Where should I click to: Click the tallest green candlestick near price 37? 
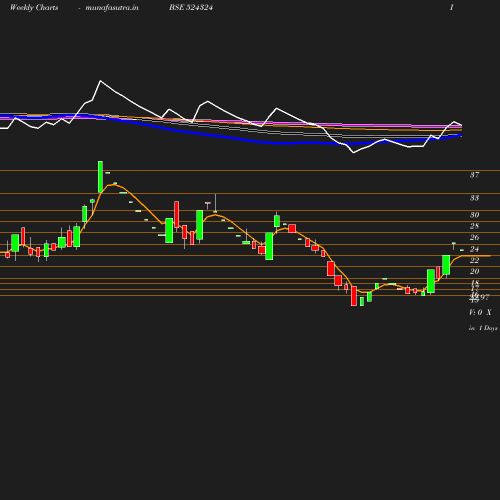pyautogui.click(x=100, y=177)
